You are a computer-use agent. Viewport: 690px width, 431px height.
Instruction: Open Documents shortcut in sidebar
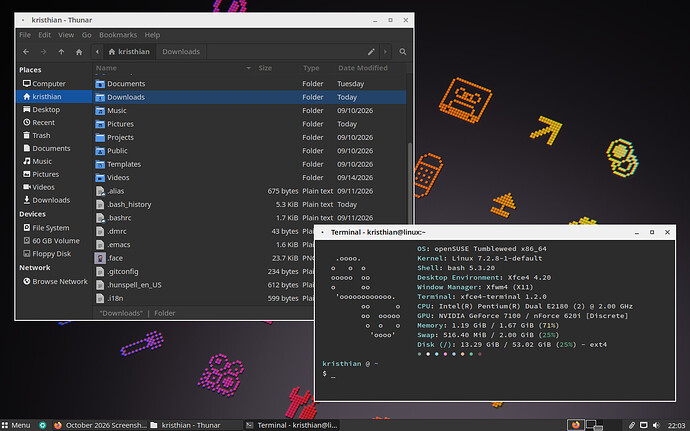point(54,148)
